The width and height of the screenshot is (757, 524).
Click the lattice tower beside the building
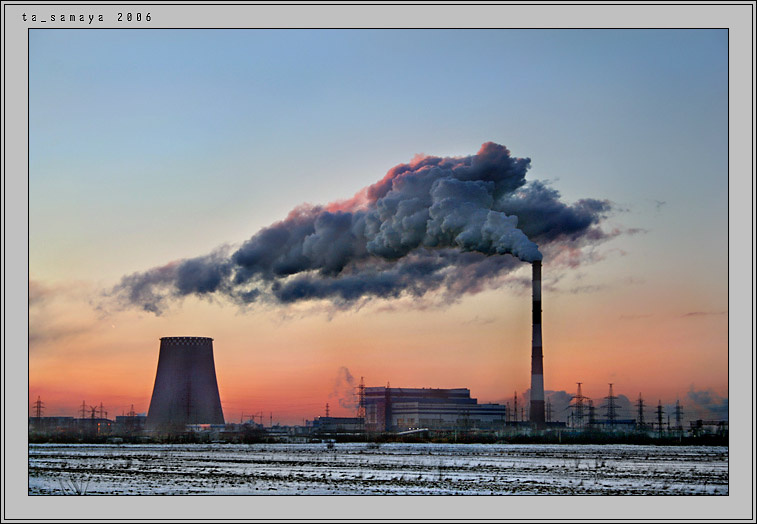(361, 398)
